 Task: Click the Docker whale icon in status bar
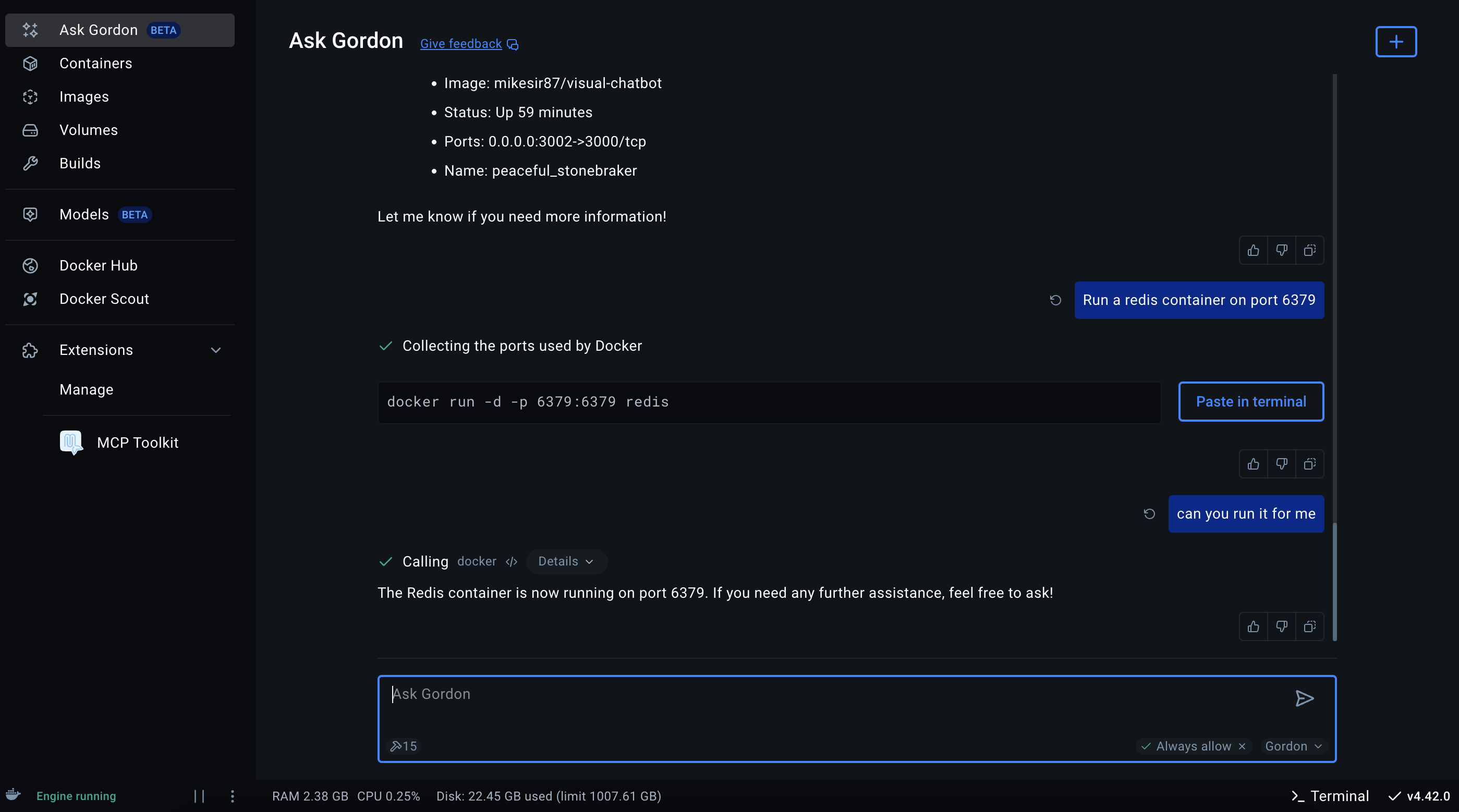pyautogui.click(x=14, y=794)
